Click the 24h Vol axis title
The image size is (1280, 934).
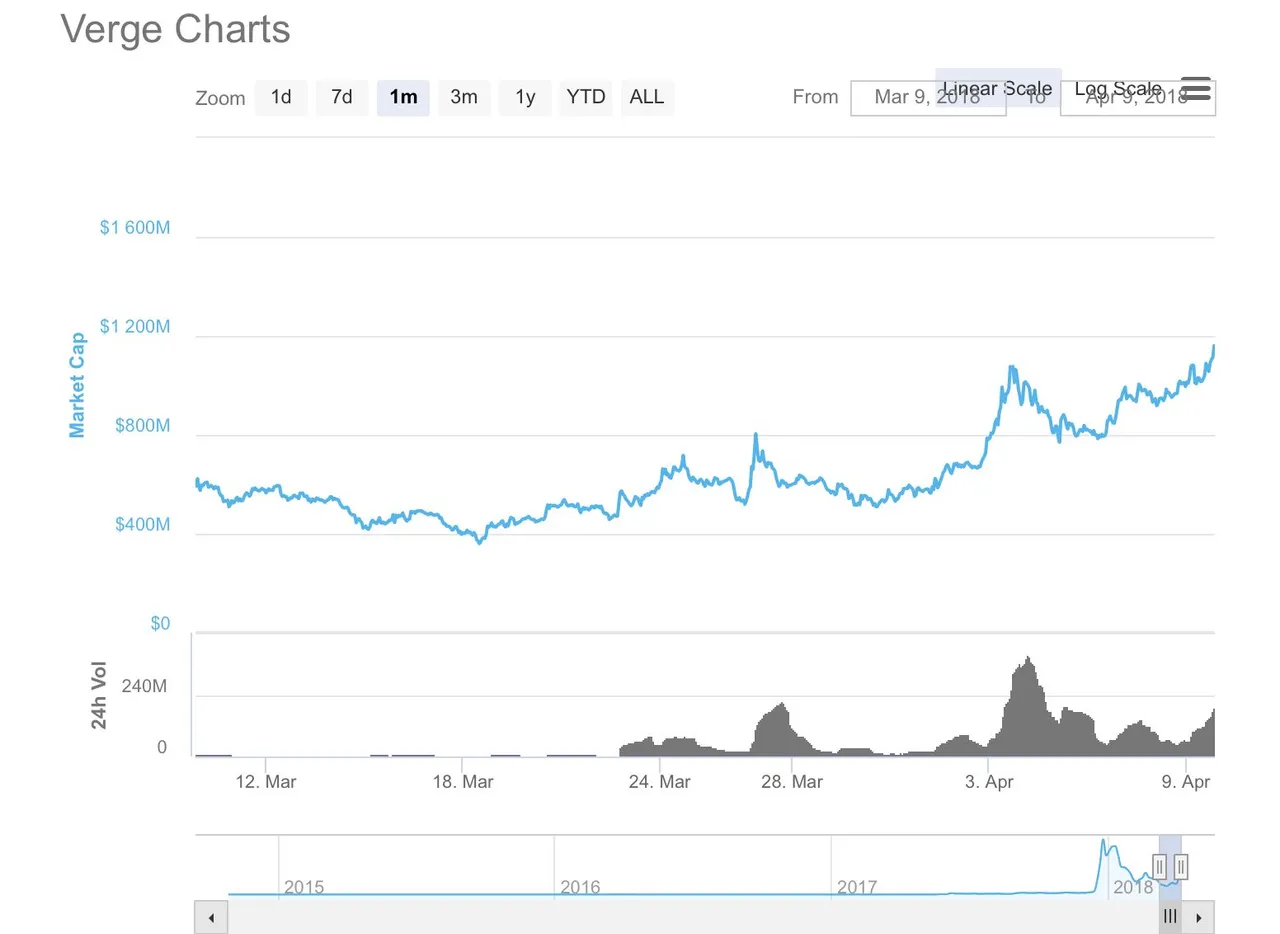[x=99, y=695]
